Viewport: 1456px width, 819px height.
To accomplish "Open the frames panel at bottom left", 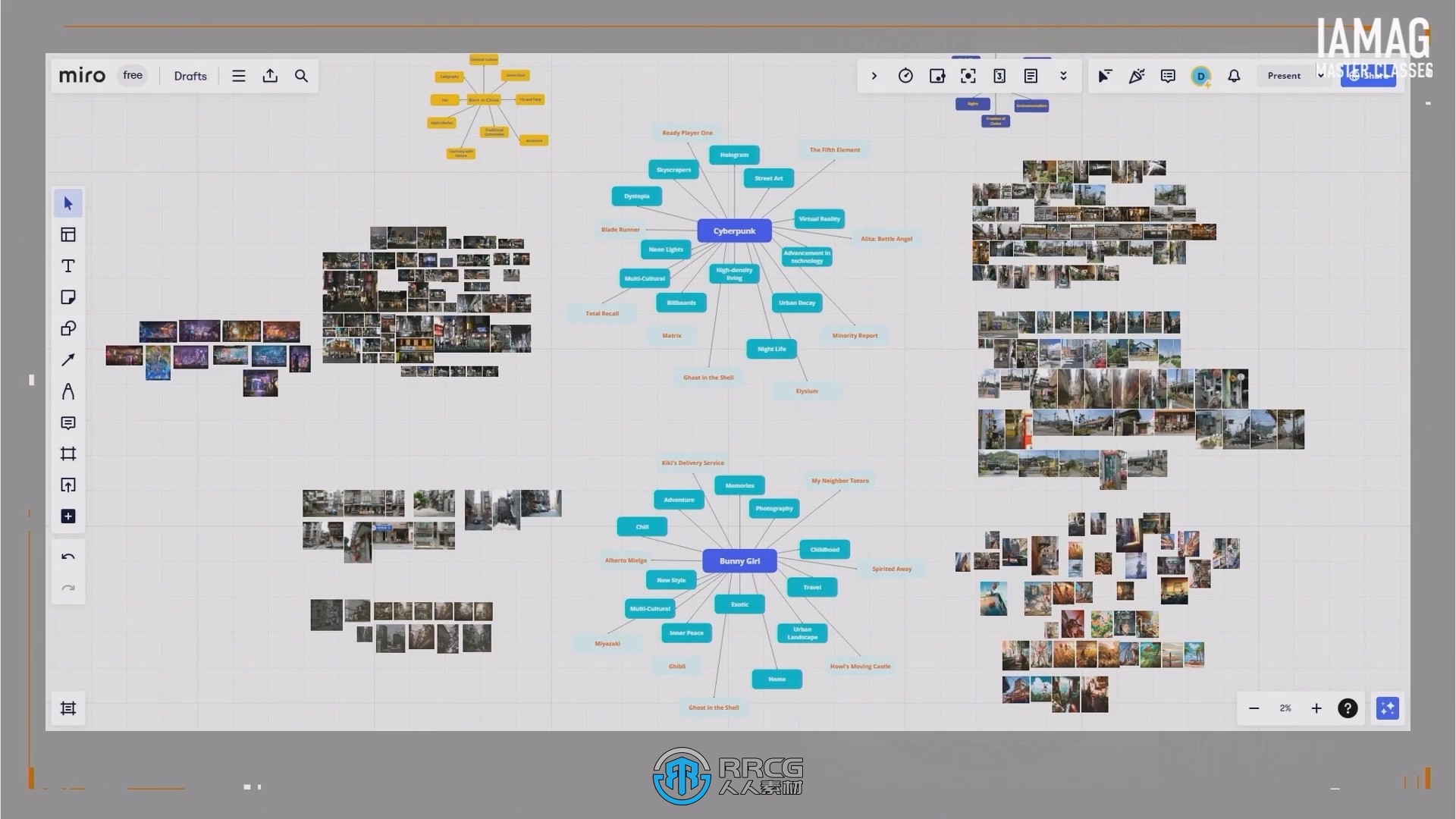I will [x=68, y=708].
